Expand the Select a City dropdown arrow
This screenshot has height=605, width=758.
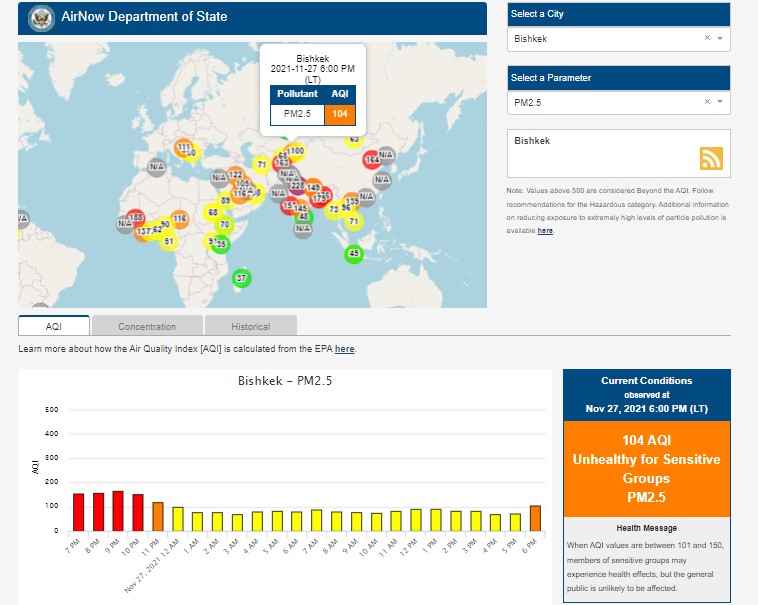[x=720, y=38]
